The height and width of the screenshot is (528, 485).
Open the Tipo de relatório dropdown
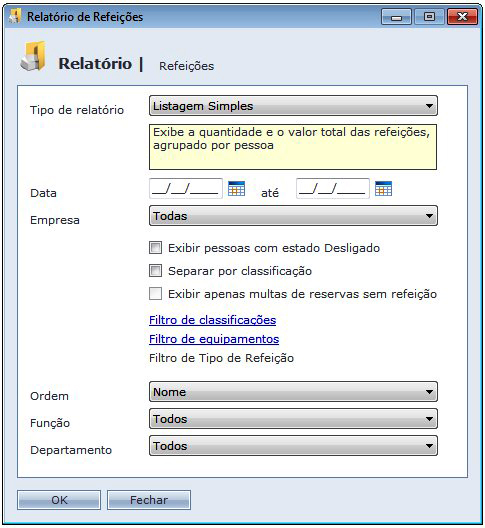[293, 106]
